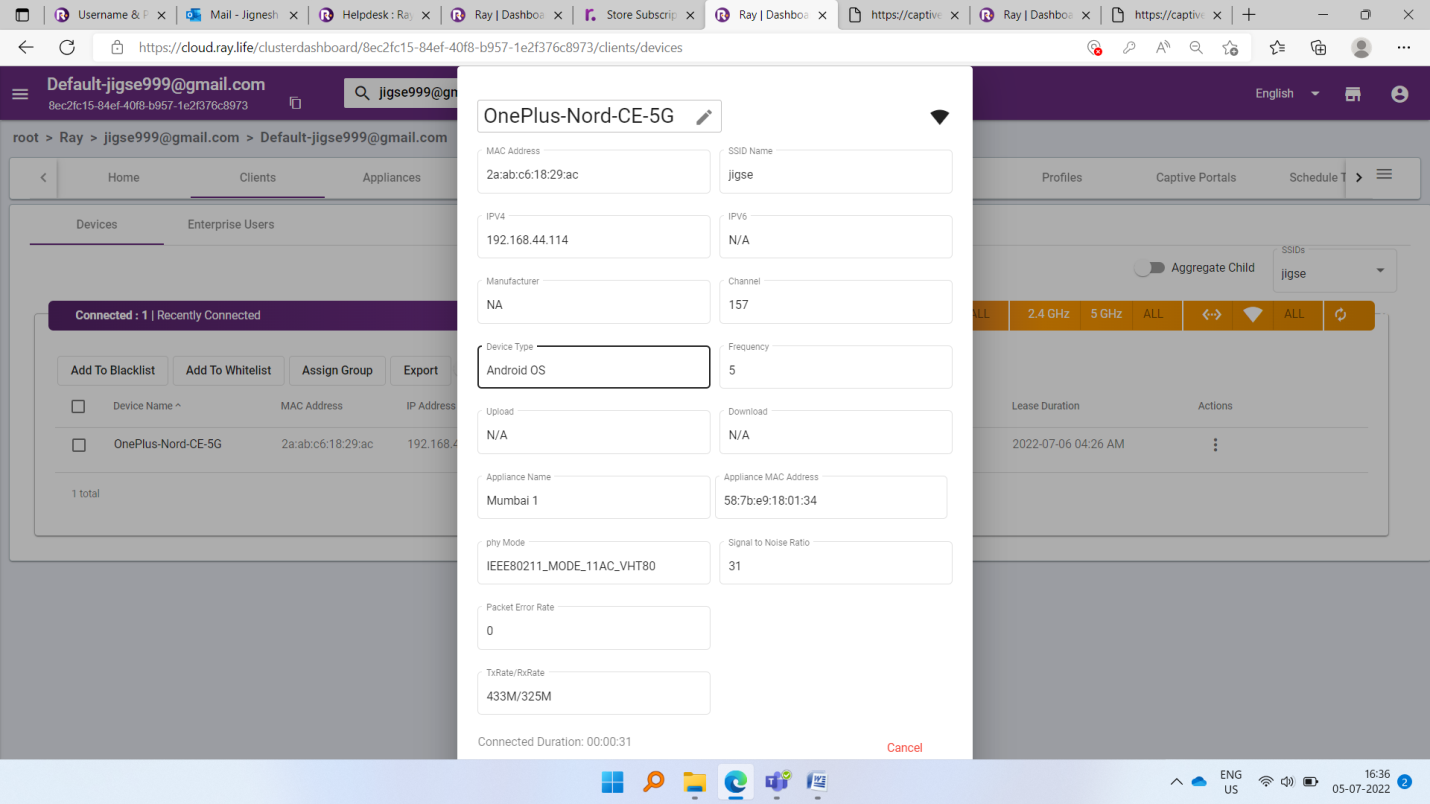
Task: Open Microsoft Teams from taskbar
Action: (x=776, y=781)
